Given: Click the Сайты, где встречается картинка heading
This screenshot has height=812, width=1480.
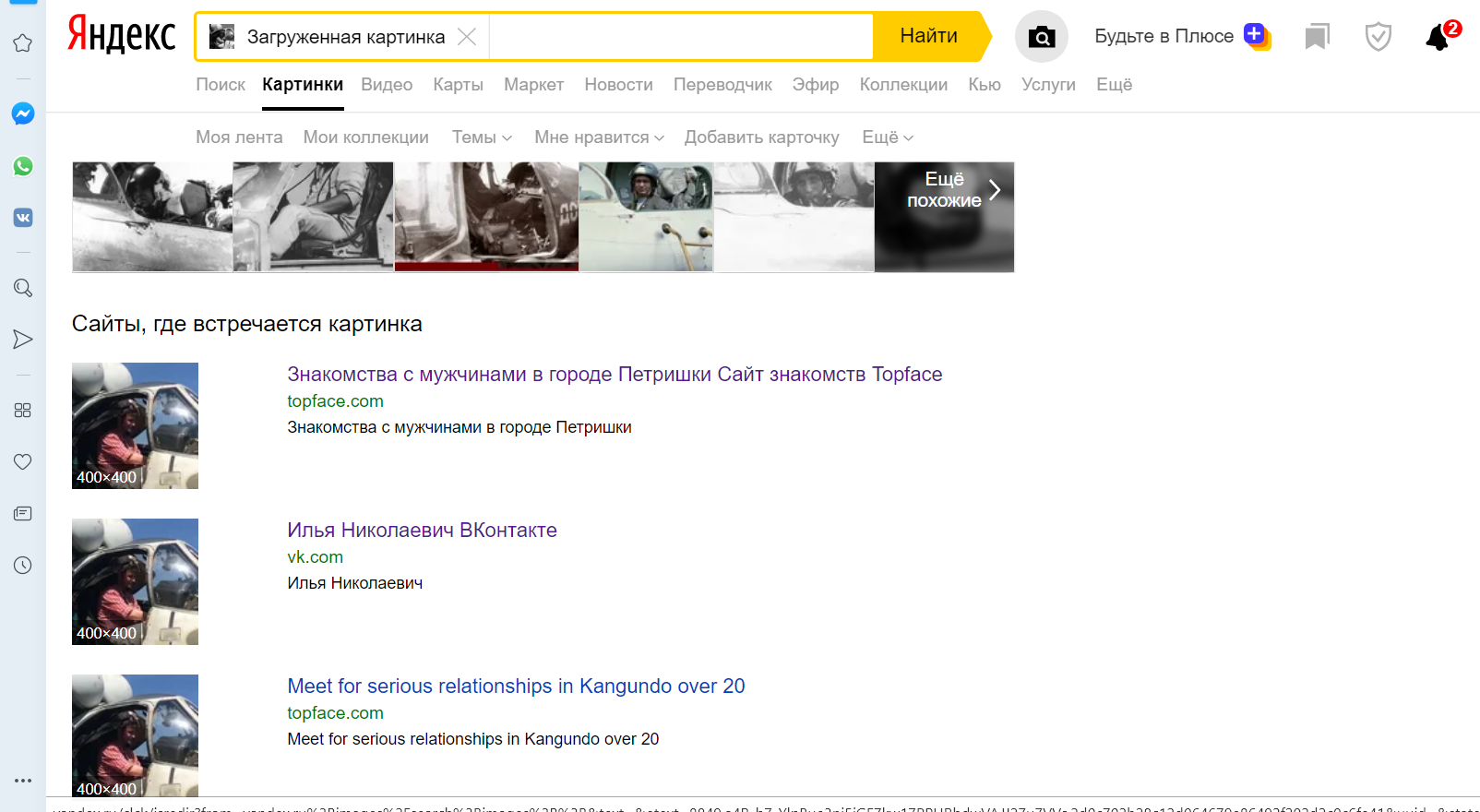Looking at the screenshot, I should coord(246,324).
